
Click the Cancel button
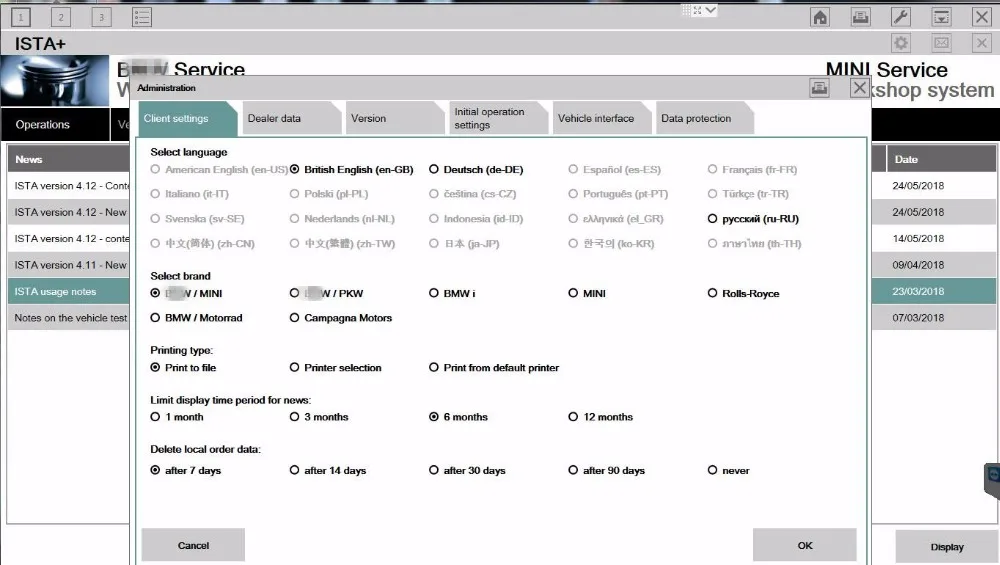tap(193, 545)
